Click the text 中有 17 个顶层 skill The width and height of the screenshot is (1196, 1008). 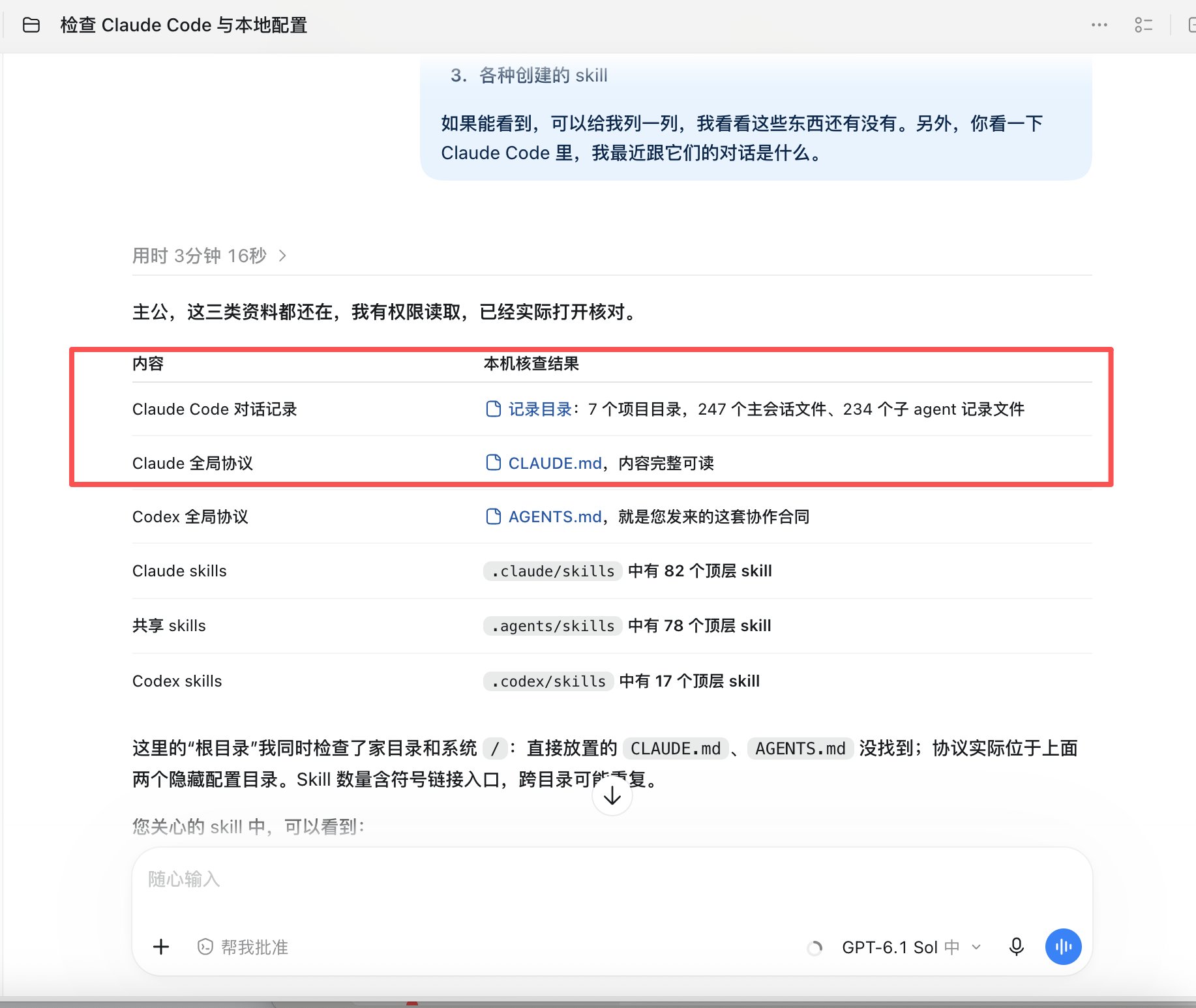click(689, 681)
